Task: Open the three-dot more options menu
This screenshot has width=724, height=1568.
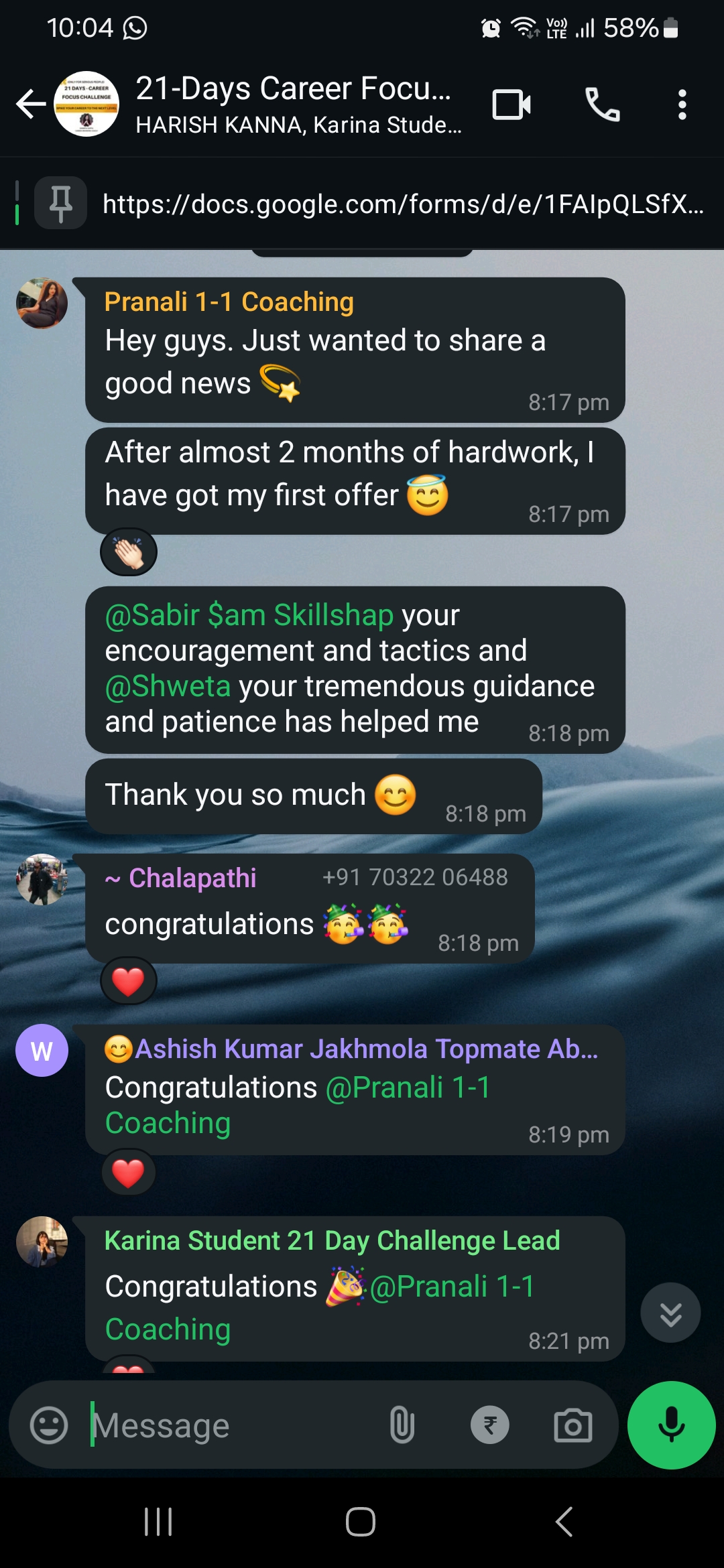Action: 682,105
